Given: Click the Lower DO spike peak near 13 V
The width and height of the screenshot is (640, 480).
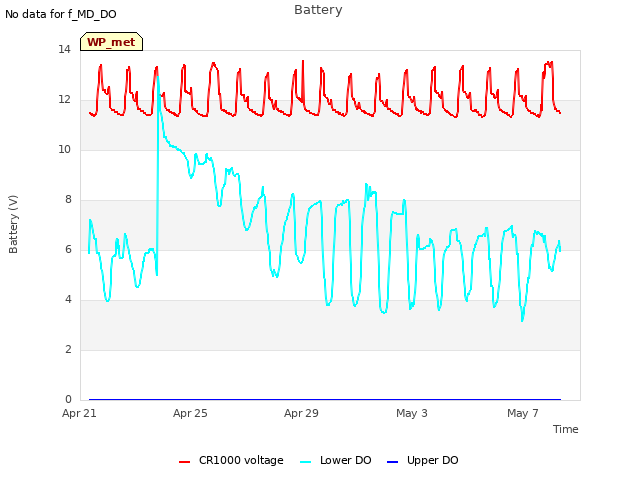Looking at the screenshot, I should [x=158, y=77].
